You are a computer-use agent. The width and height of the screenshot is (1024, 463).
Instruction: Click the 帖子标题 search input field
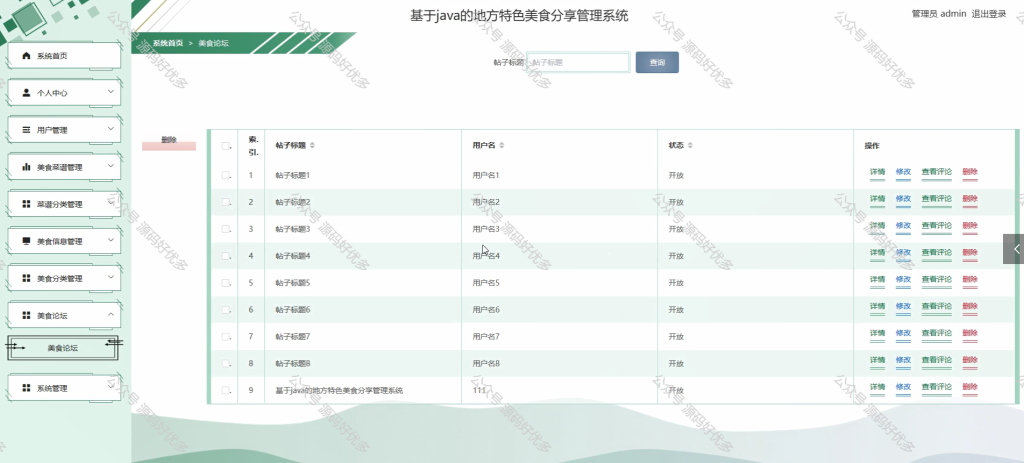(578, 63)
